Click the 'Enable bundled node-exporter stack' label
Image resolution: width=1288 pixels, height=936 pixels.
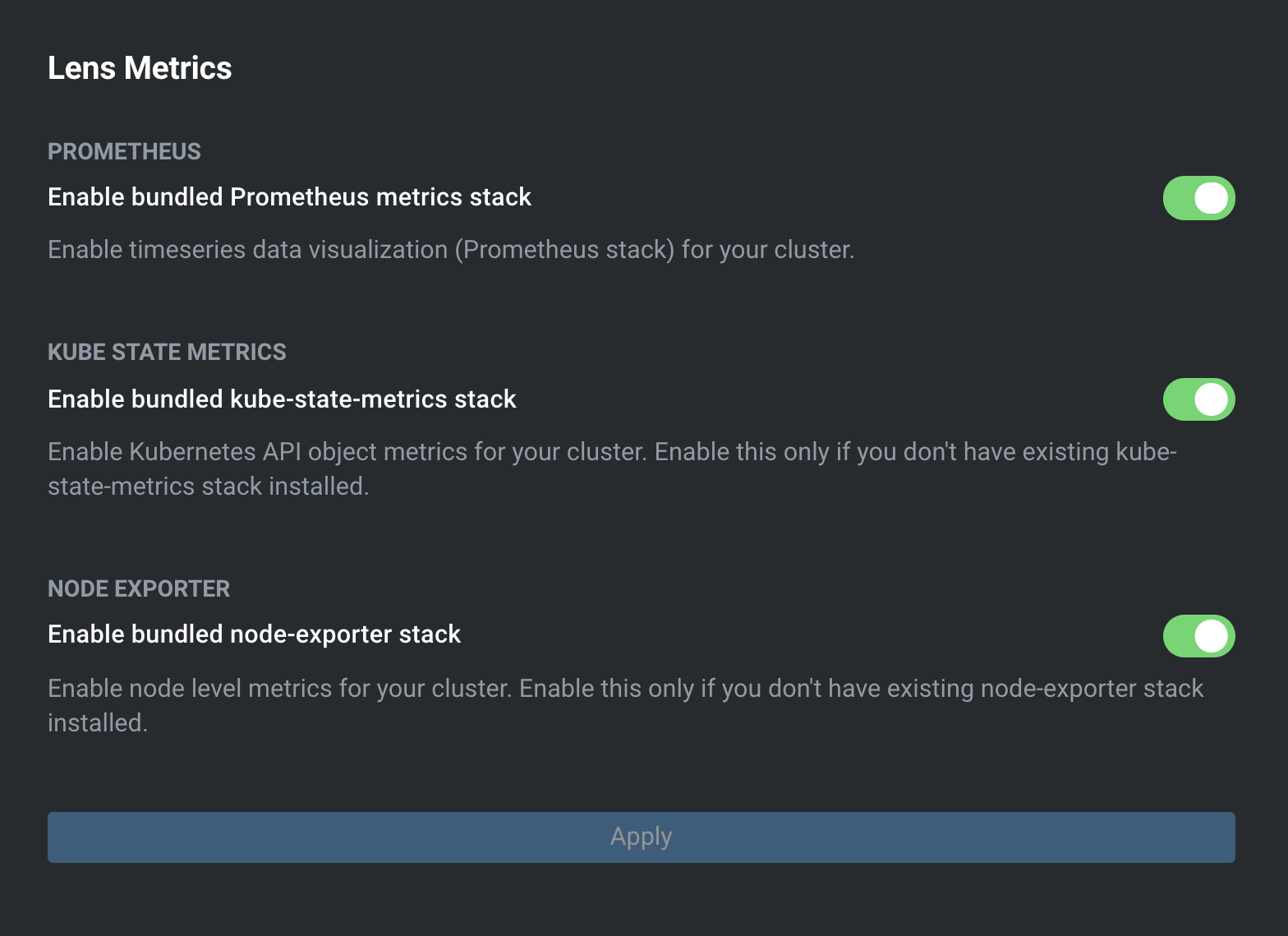(254, 634)
